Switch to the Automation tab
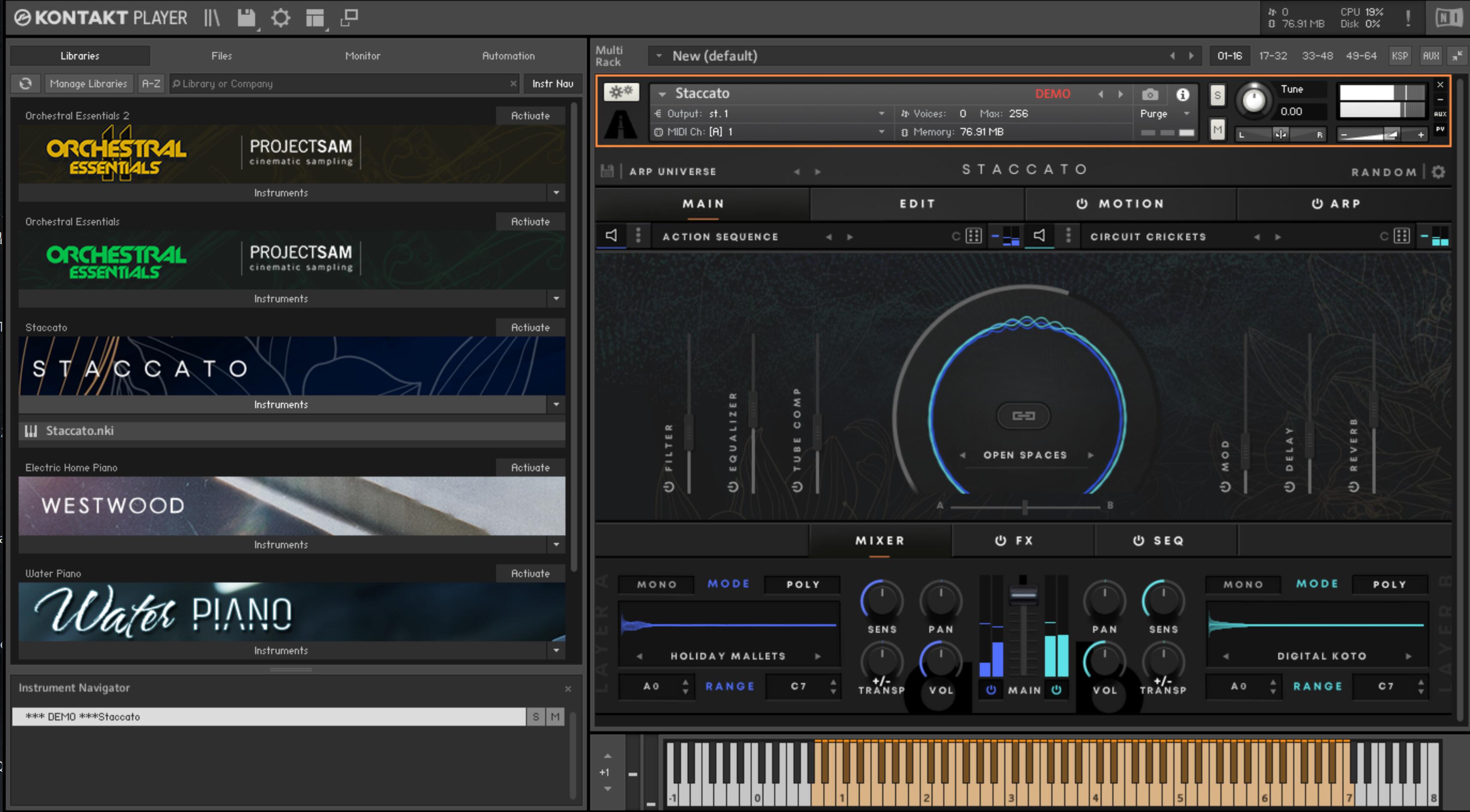The image size is (1470, 812). (x=508, y=56)
